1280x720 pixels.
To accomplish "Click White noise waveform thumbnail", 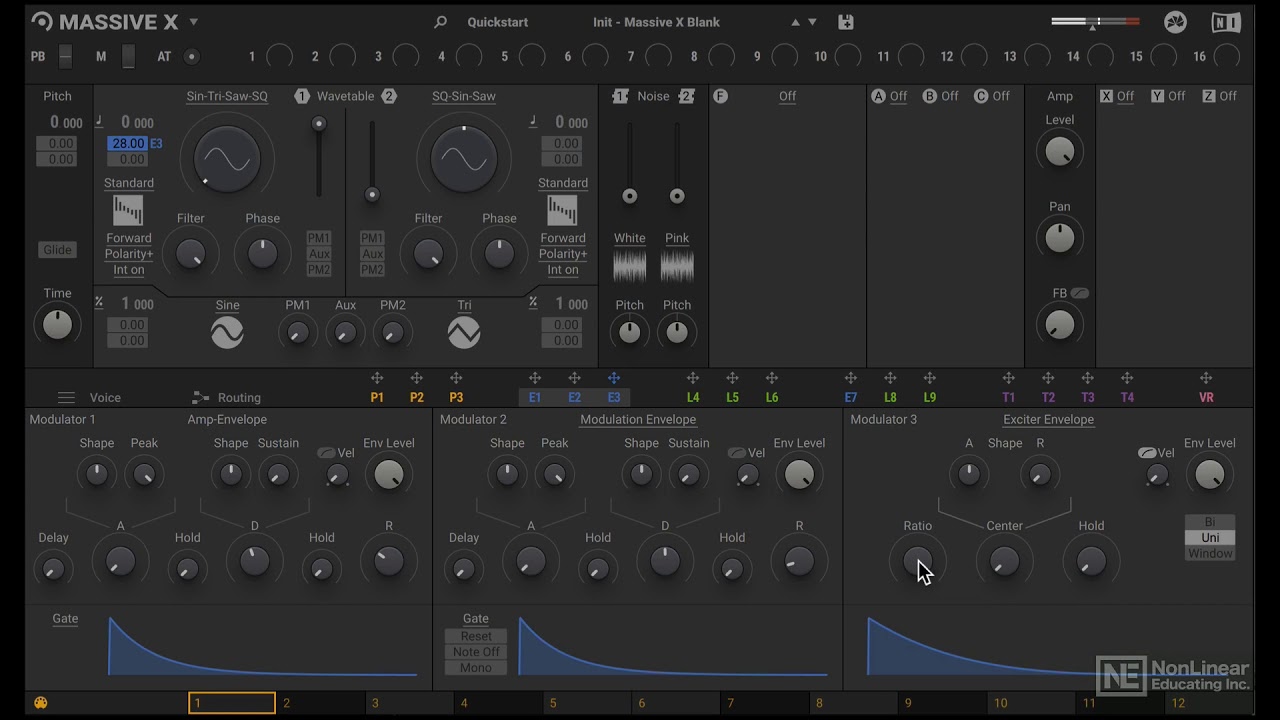I will (x=629, y=266).
